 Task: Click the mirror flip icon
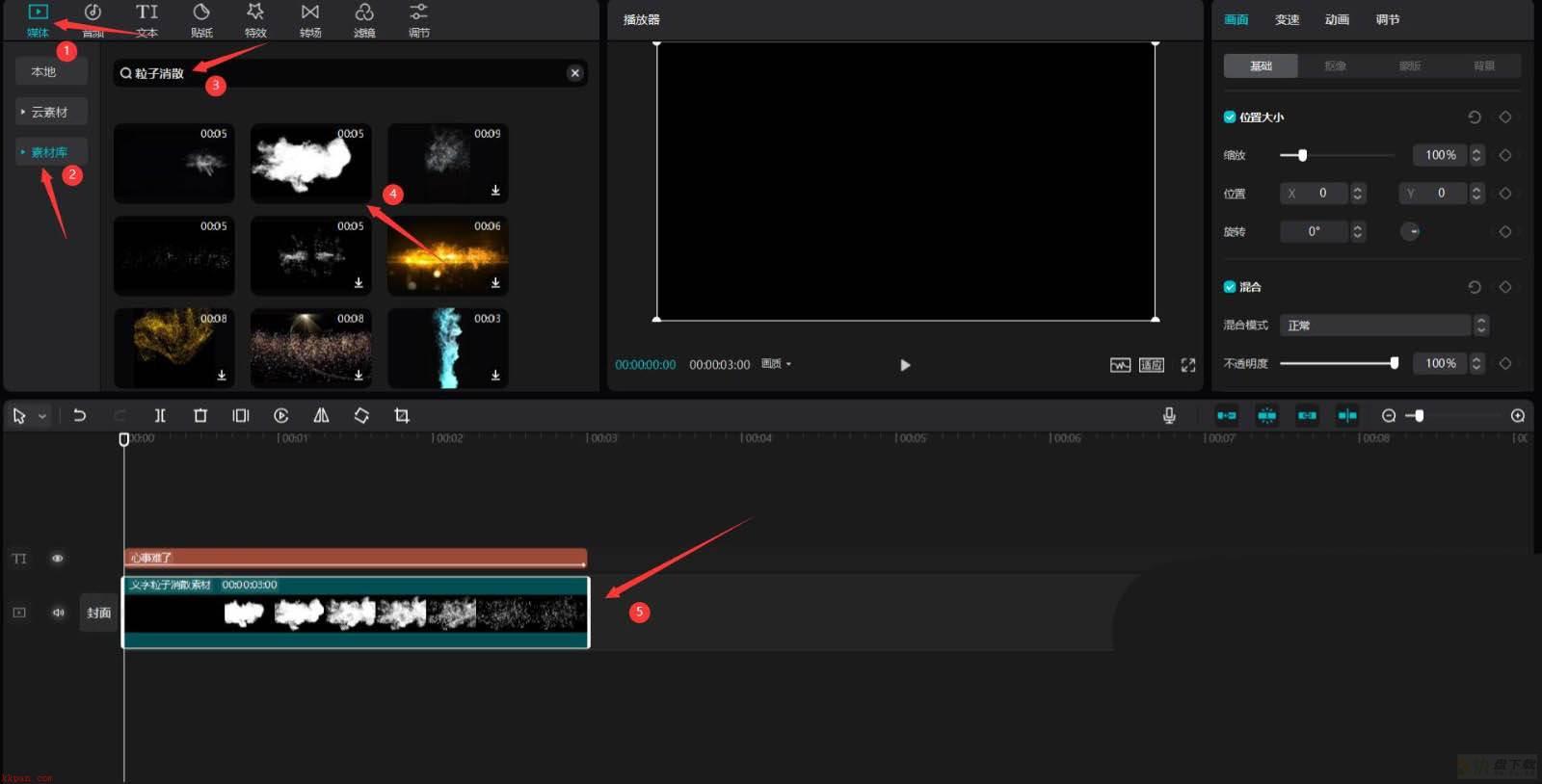[321, 415]
